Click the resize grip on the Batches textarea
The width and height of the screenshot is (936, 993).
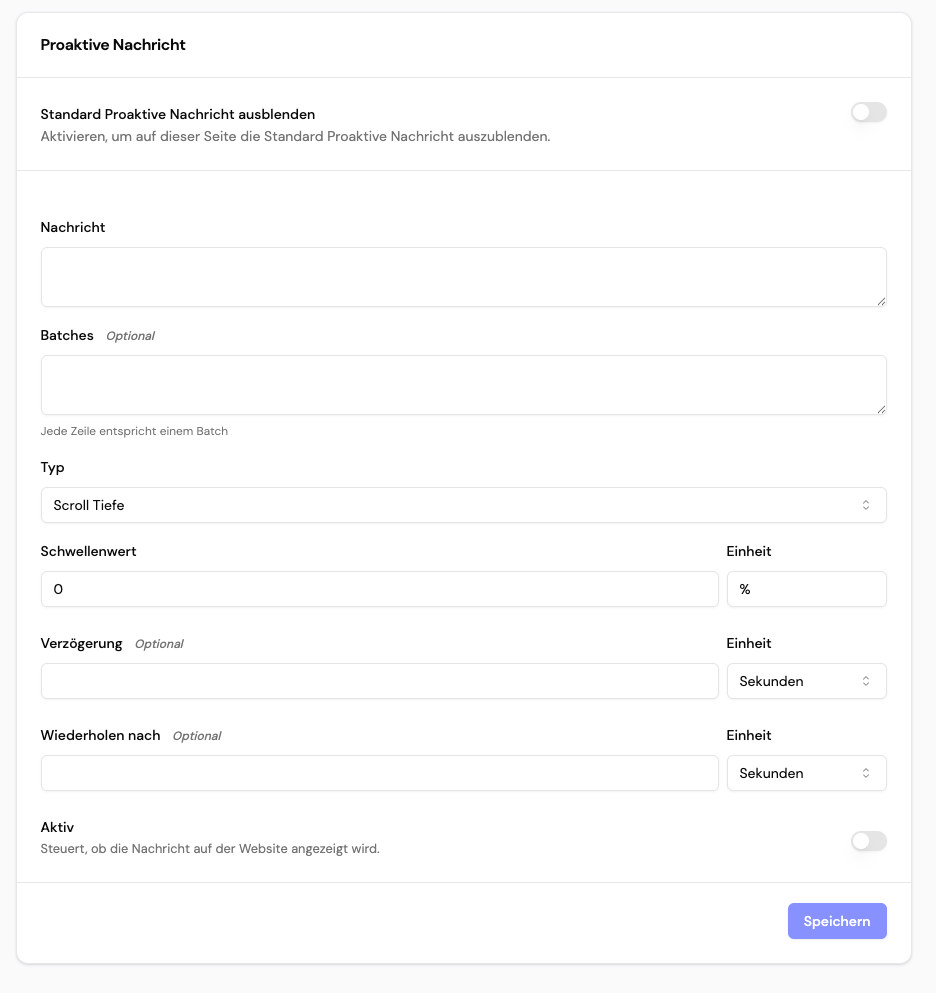(881, 411)
